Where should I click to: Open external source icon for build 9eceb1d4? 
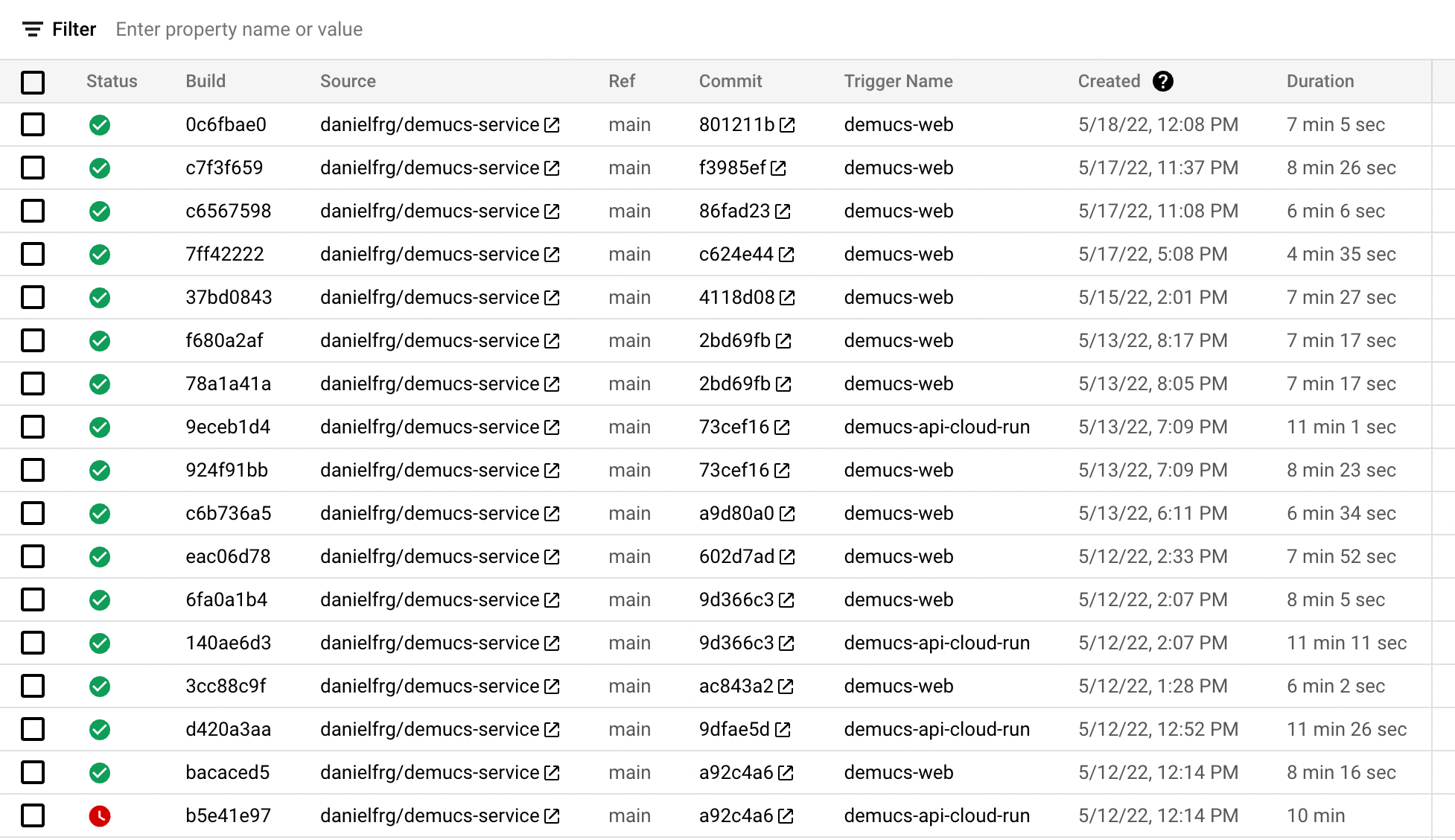pos(552,427)
